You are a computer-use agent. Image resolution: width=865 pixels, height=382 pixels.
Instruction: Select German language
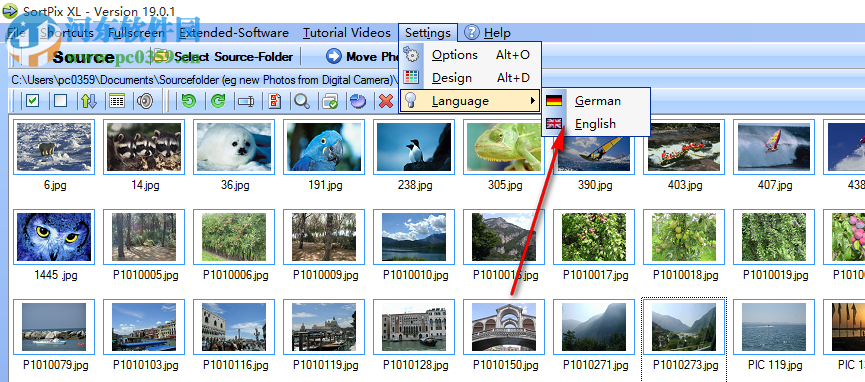tap(596, 100)
